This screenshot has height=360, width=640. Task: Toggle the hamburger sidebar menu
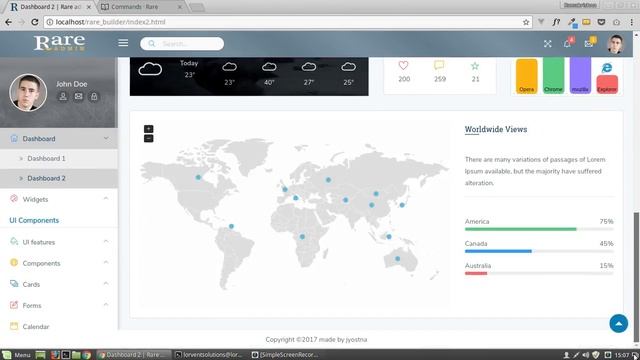coord(123,43)
